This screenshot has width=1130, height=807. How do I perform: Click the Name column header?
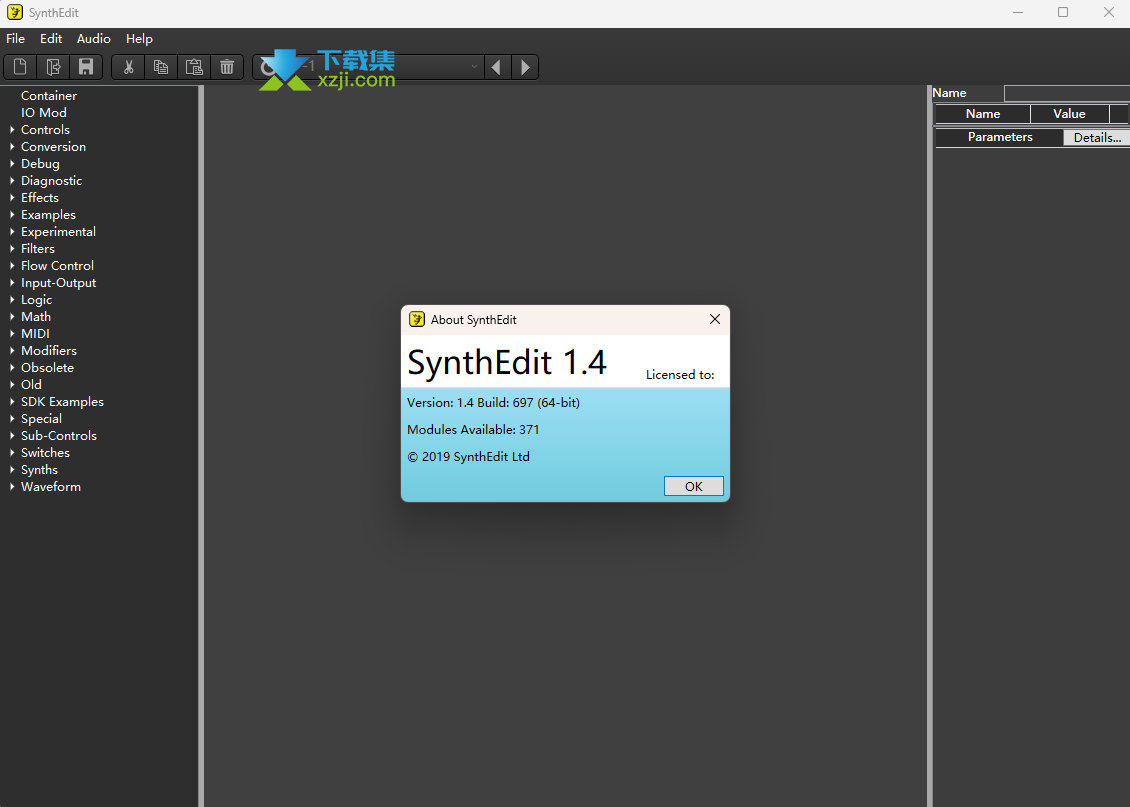982,114
